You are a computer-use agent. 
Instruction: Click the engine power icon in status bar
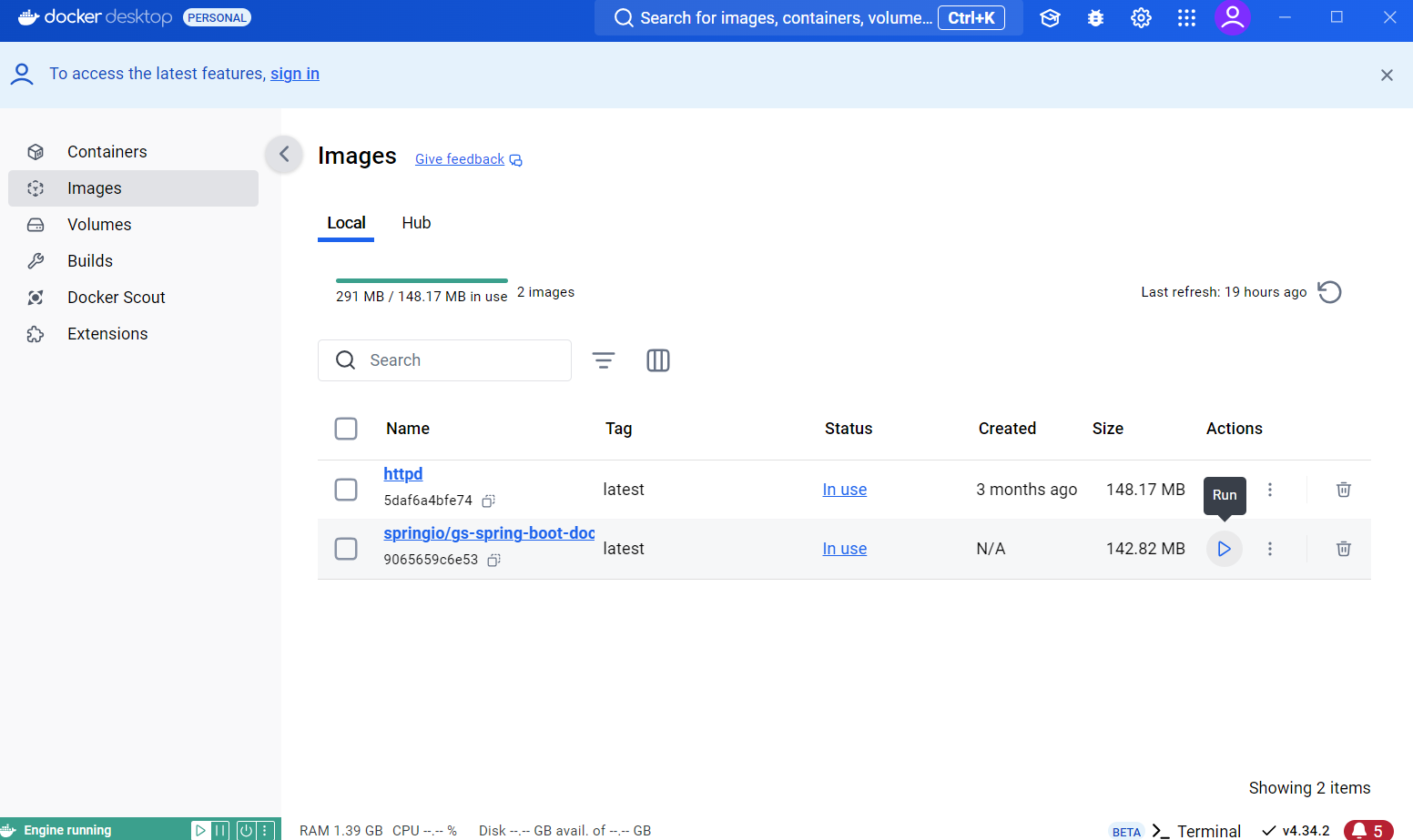tap(246, 830)
